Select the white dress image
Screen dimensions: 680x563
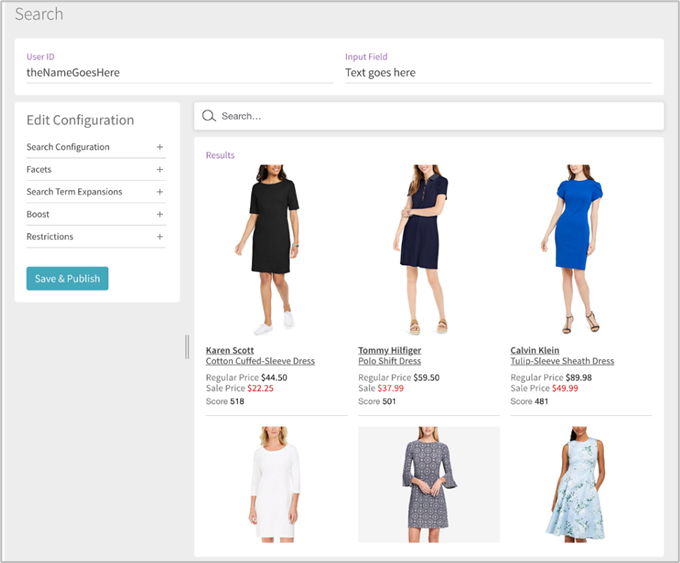[x=275, y=484]
